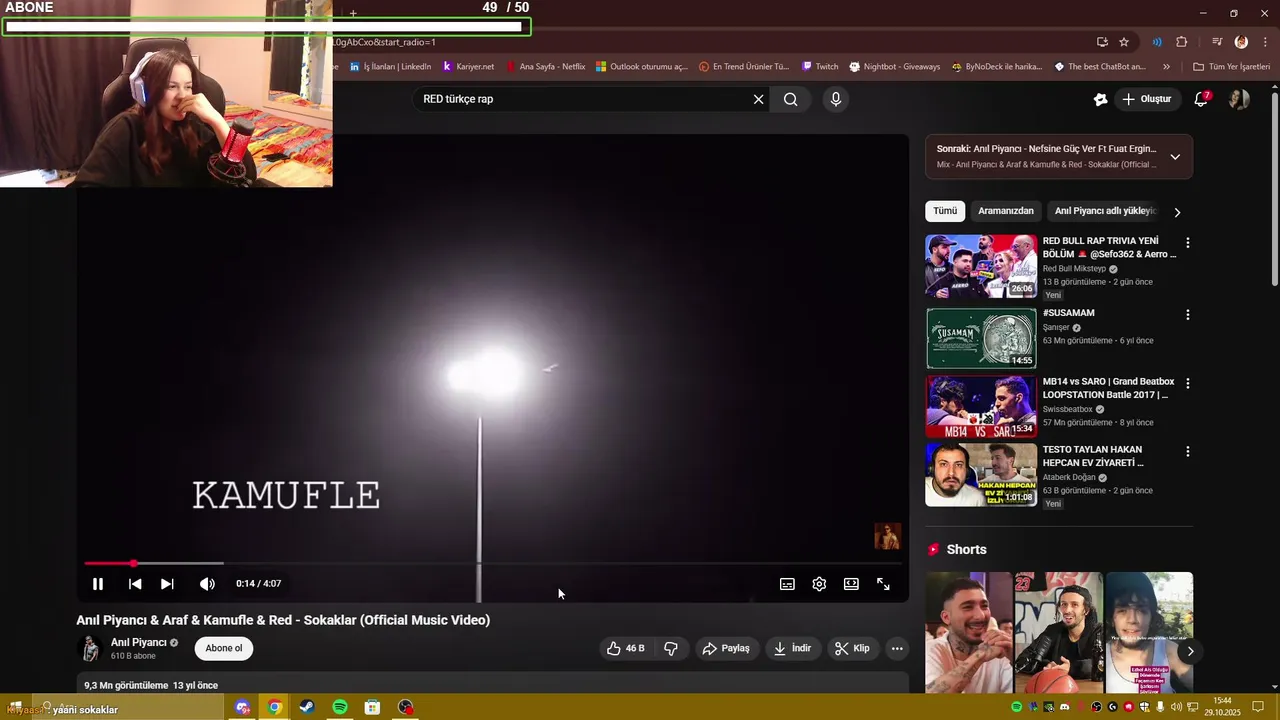The image size is (1280, 720).
Task: Subscribe with Abone ol button
Action: [224, 649]
